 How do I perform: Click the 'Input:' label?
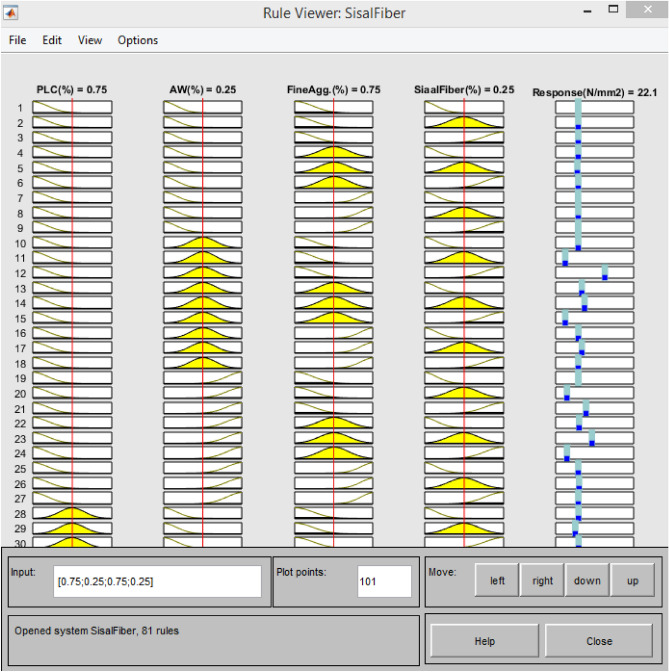23,572
